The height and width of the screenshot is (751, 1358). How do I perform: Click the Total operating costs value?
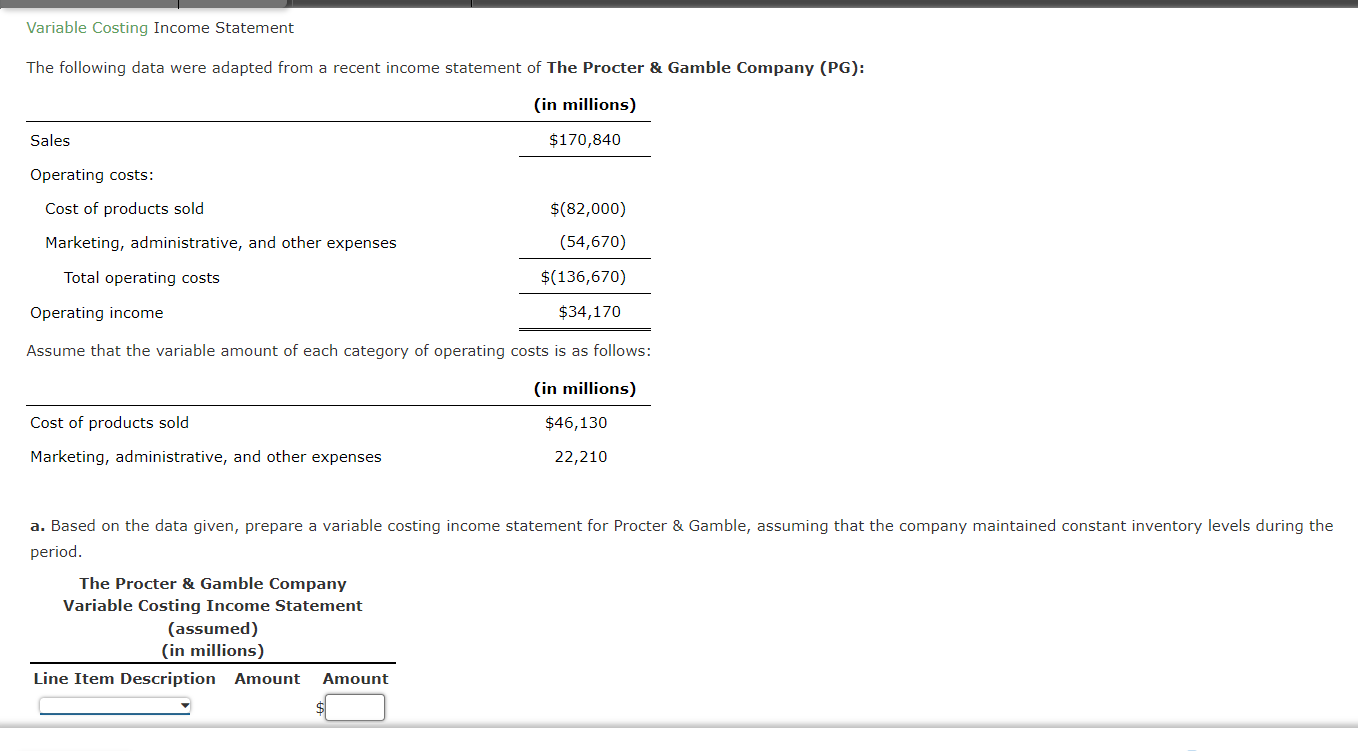pyautogui.click(x=584, y=276)
